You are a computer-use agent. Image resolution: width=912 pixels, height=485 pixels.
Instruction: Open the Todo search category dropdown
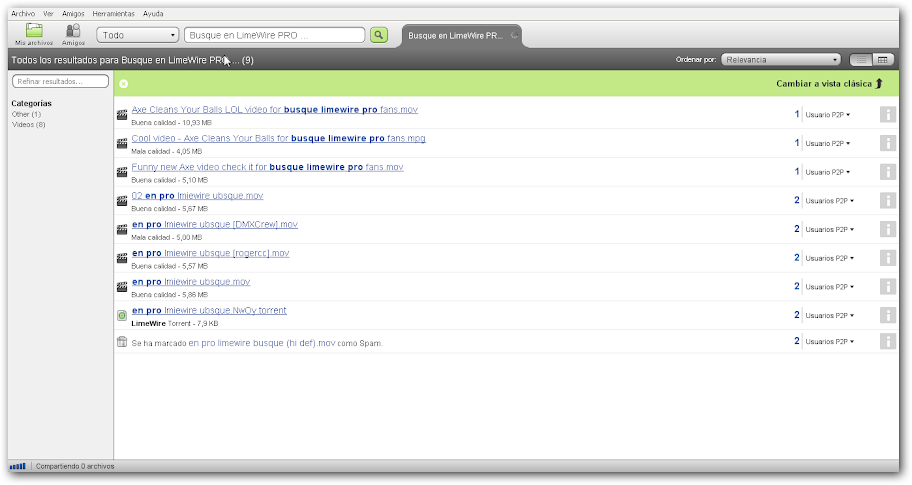(138, 35)
